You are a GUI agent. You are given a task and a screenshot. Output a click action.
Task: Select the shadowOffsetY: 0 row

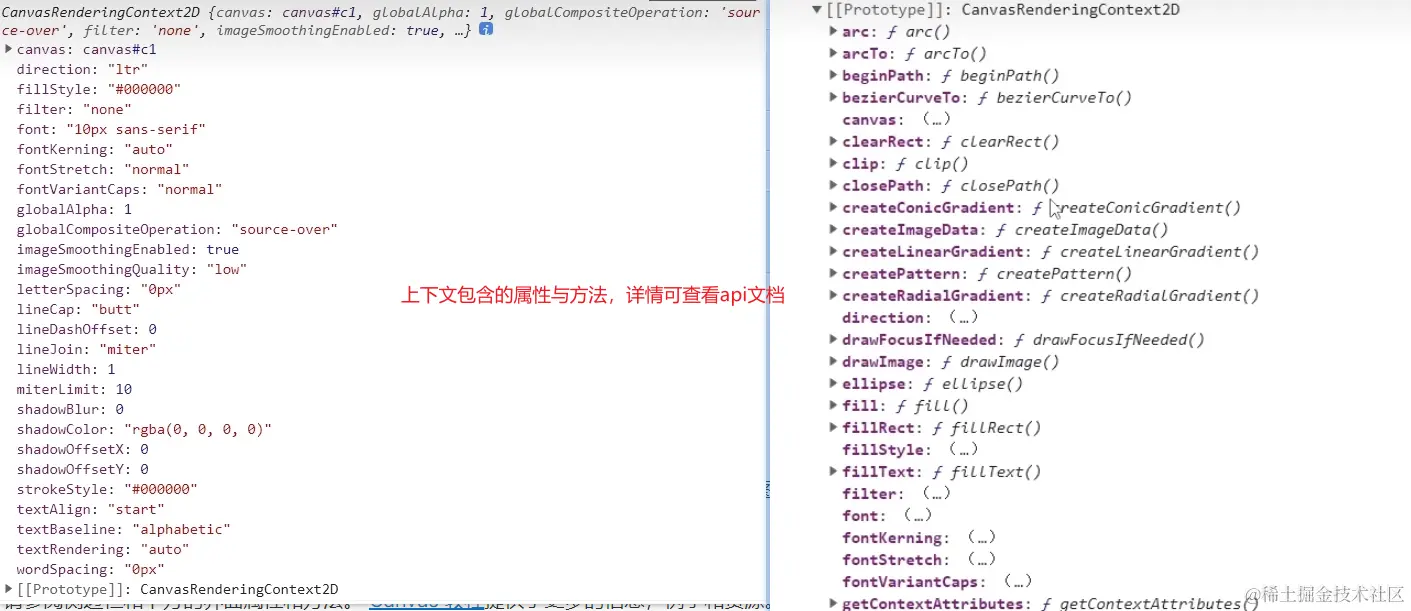pyautogui.click(x=82, y=469)
